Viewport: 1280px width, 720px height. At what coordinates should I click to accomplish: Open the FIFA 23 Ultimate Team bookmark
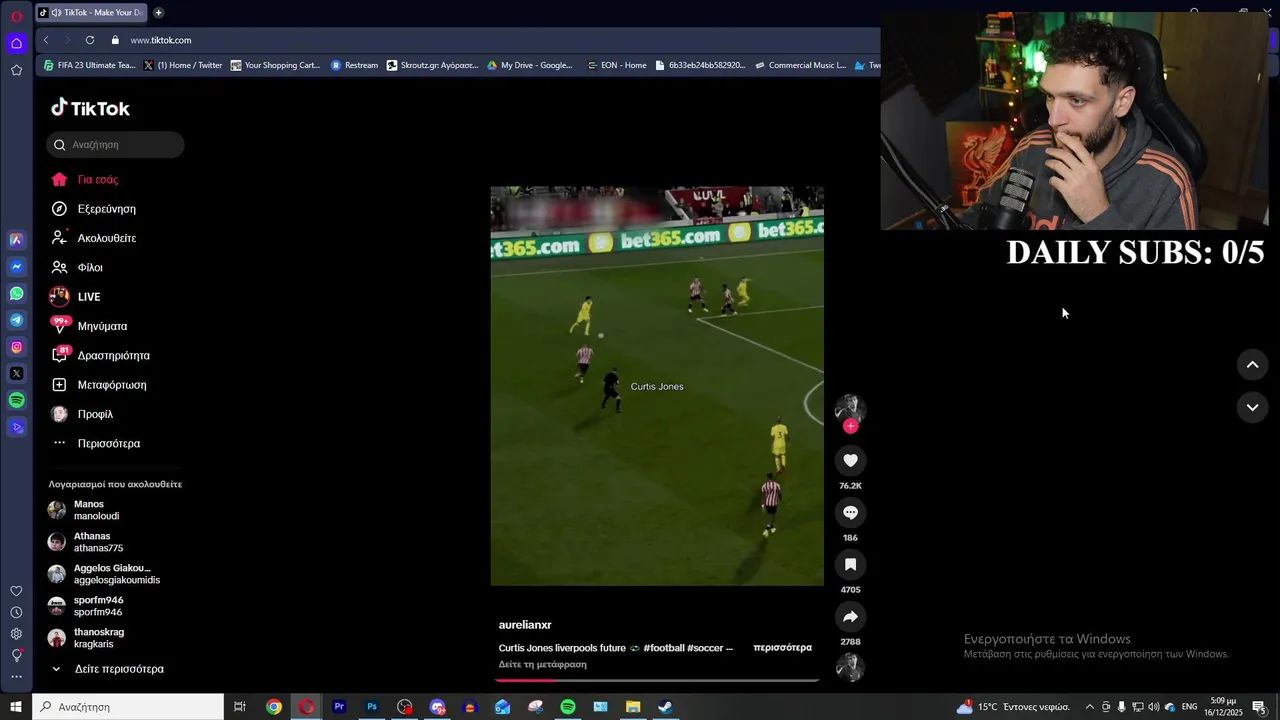click(89, 65)
